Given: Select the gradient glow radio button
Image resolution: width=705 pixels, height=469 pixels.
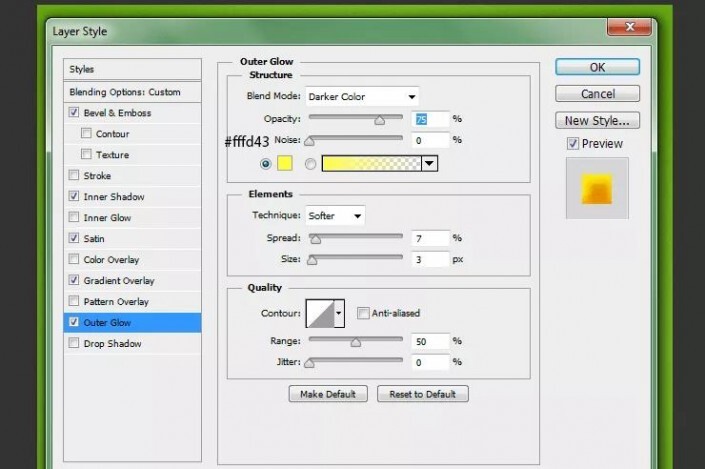Looking at the screenshot, I should pos(310,164).
